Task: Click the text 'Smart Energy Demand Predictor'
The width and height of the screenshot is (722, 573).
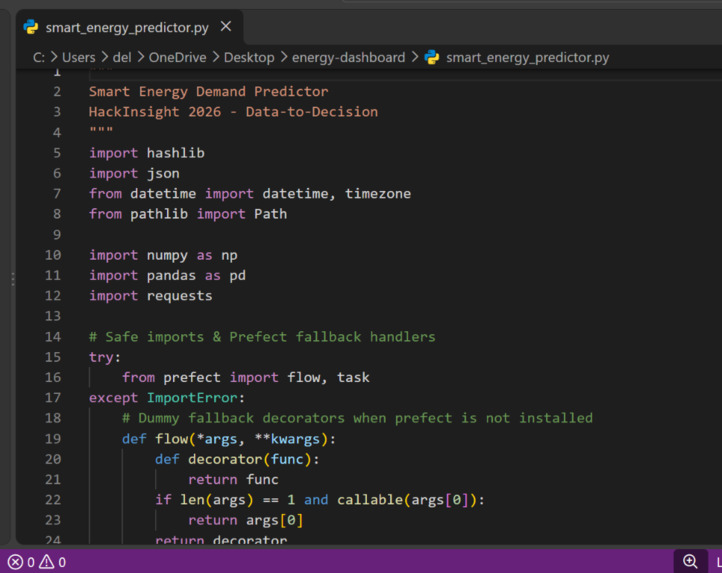Action: (x=209, y=91)
